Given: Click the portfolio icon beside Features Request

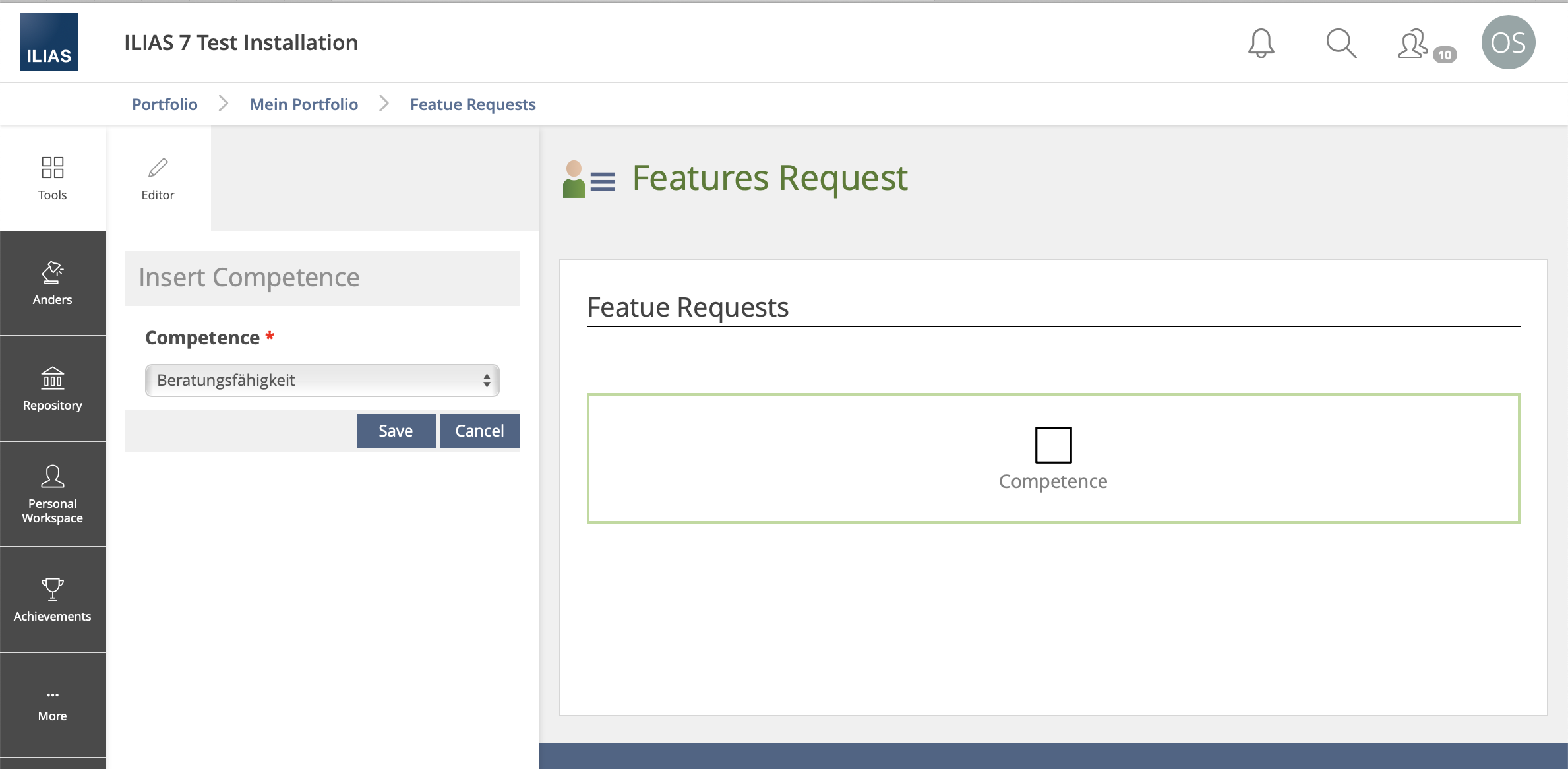Looking at the screenshot, I should pos(588,179).
